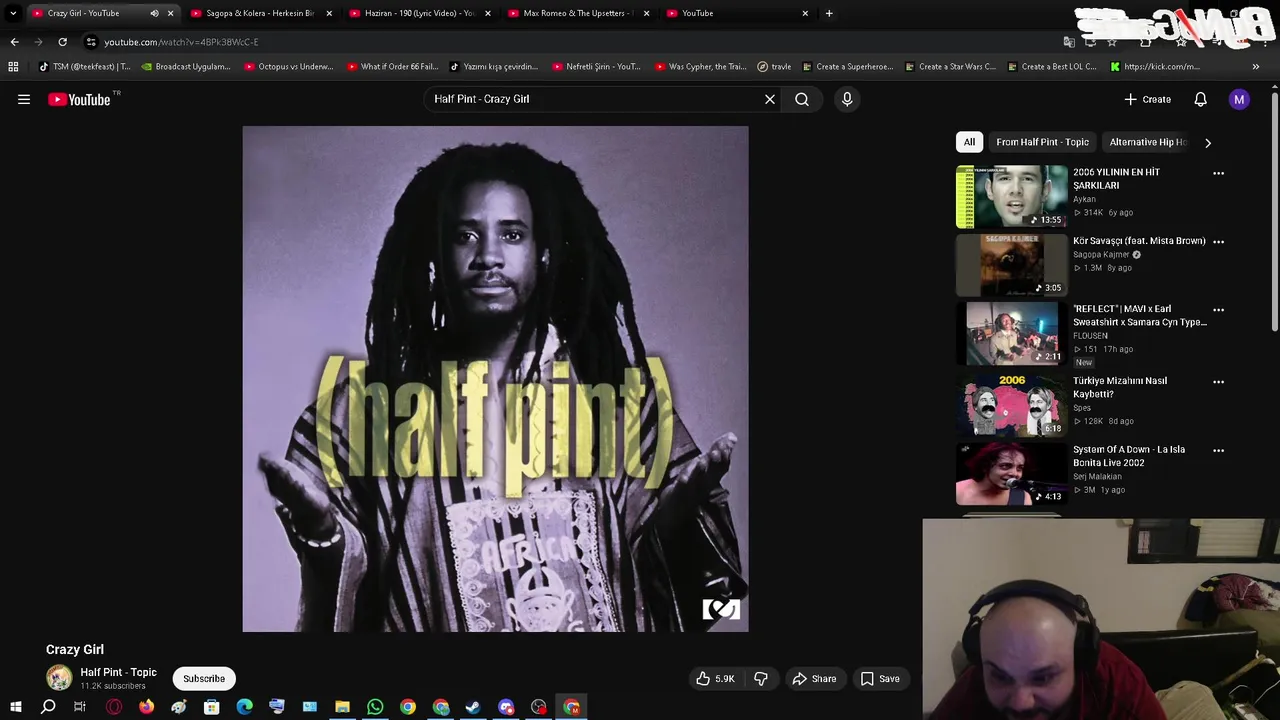Screen dimensions: 1280x720
Task: Open options for Türkiye Mizahını Nasıl Kaybetti
Action: (x=1218, y=381)
